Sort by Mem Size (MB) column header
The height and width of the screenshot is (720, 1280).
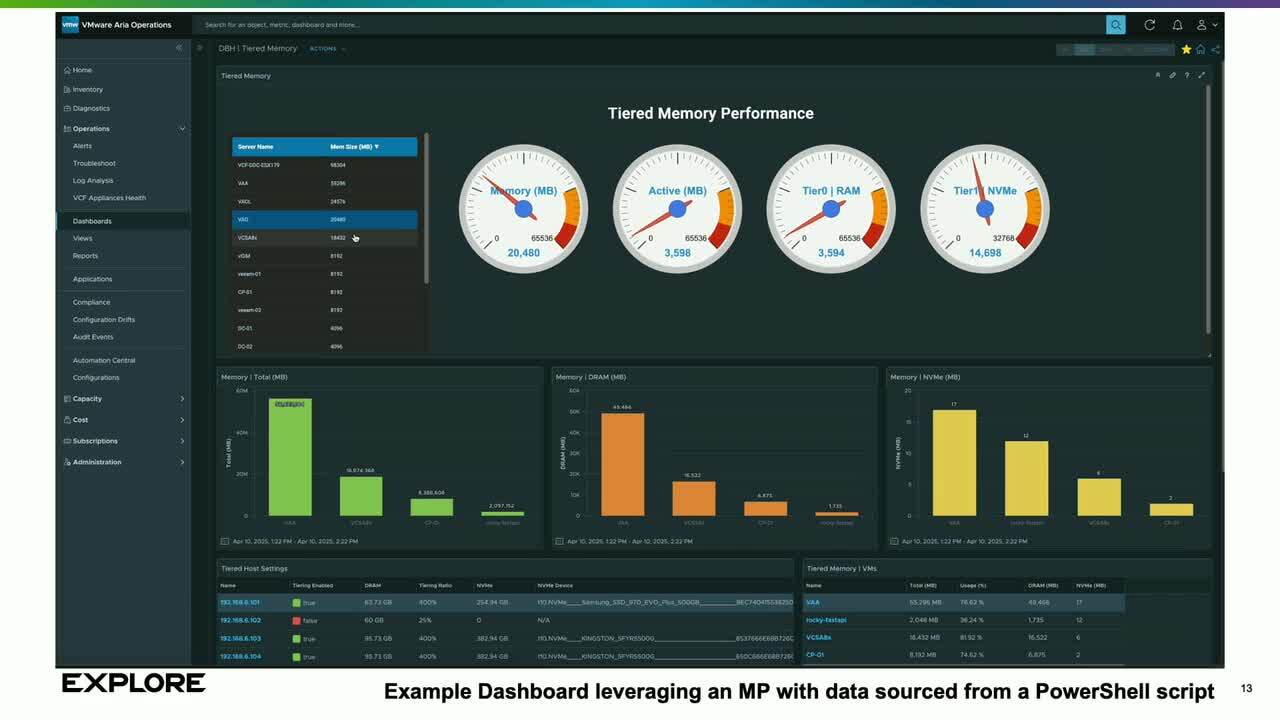pos(354,147)
